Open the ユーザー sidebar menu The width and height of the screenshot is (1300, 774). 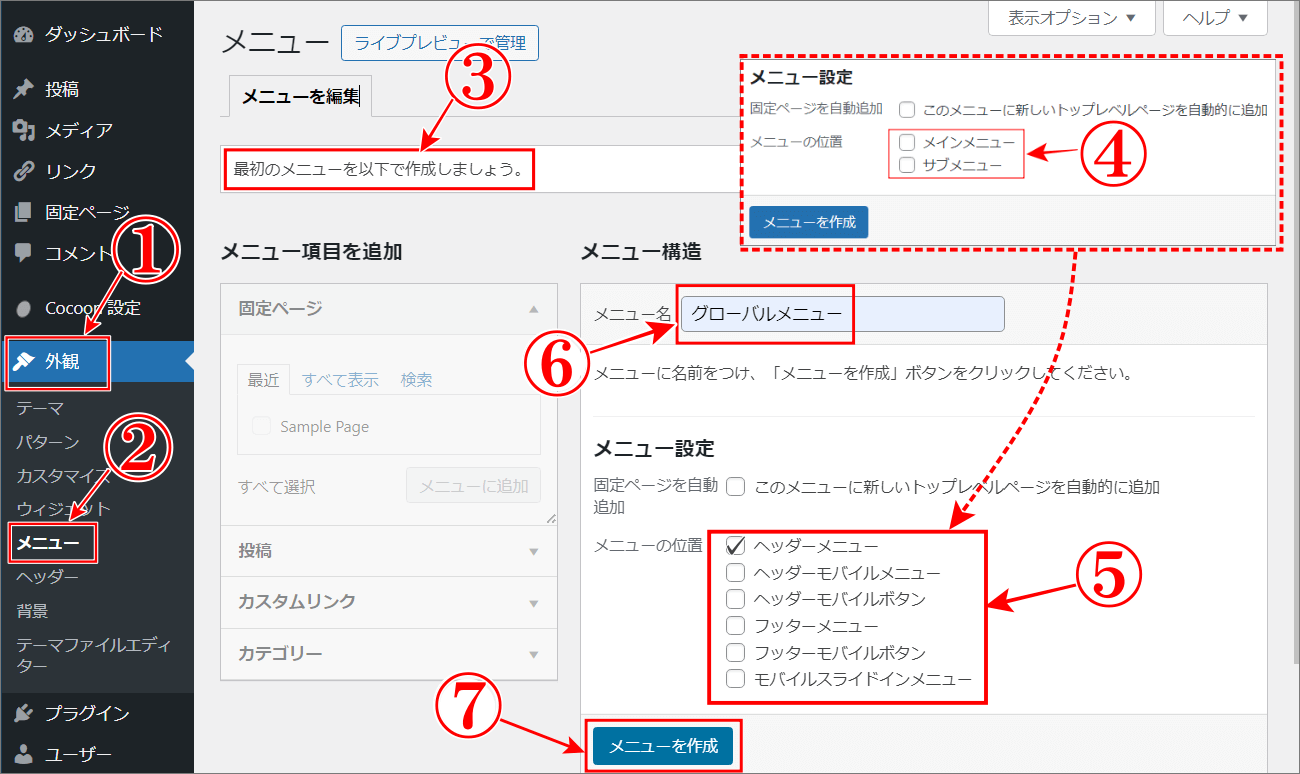point(97,754)
